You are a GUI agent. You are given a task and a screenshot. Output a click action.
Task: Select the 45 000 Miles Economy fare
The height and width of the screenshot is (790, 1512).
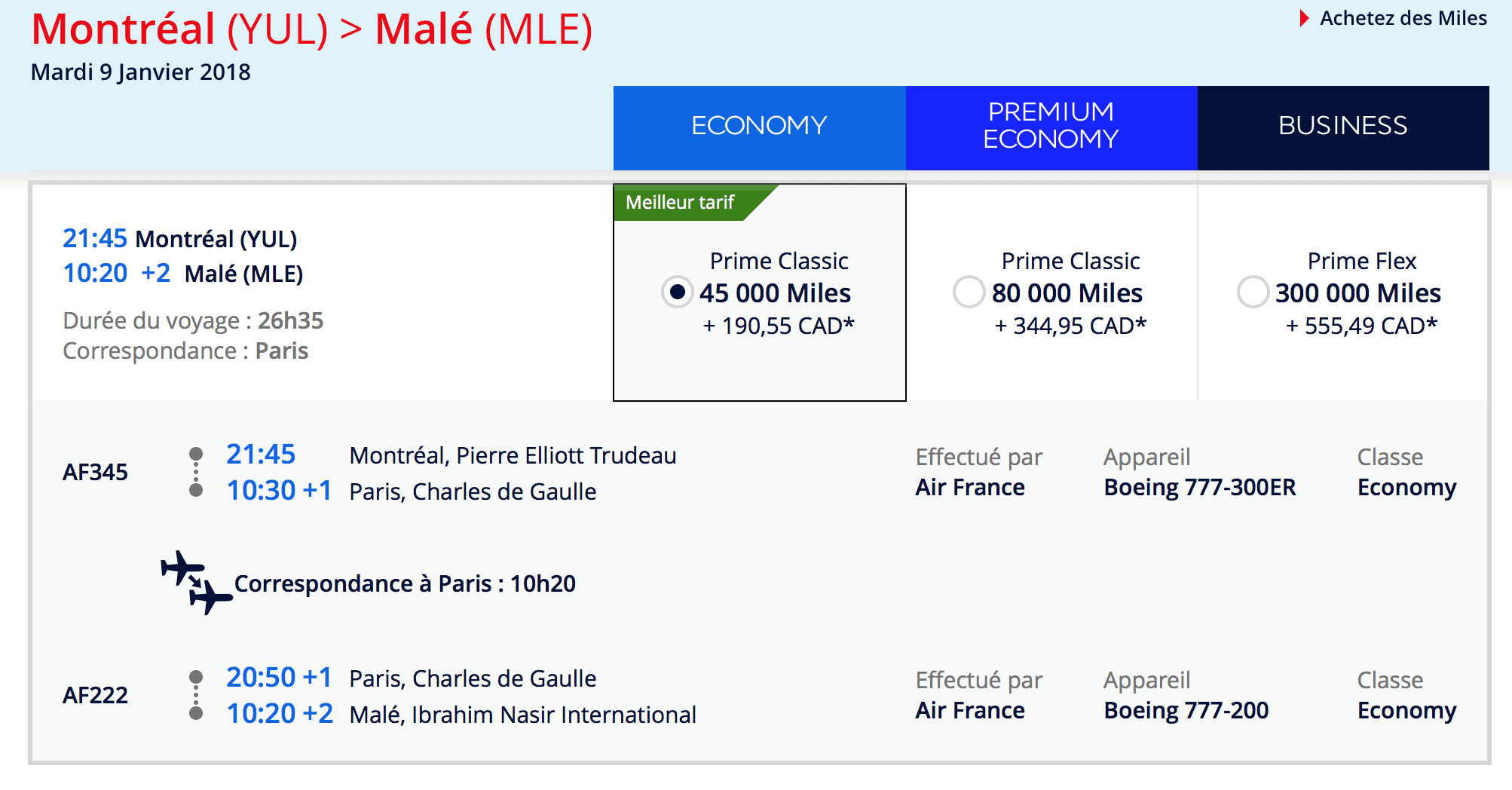[677, 292]
